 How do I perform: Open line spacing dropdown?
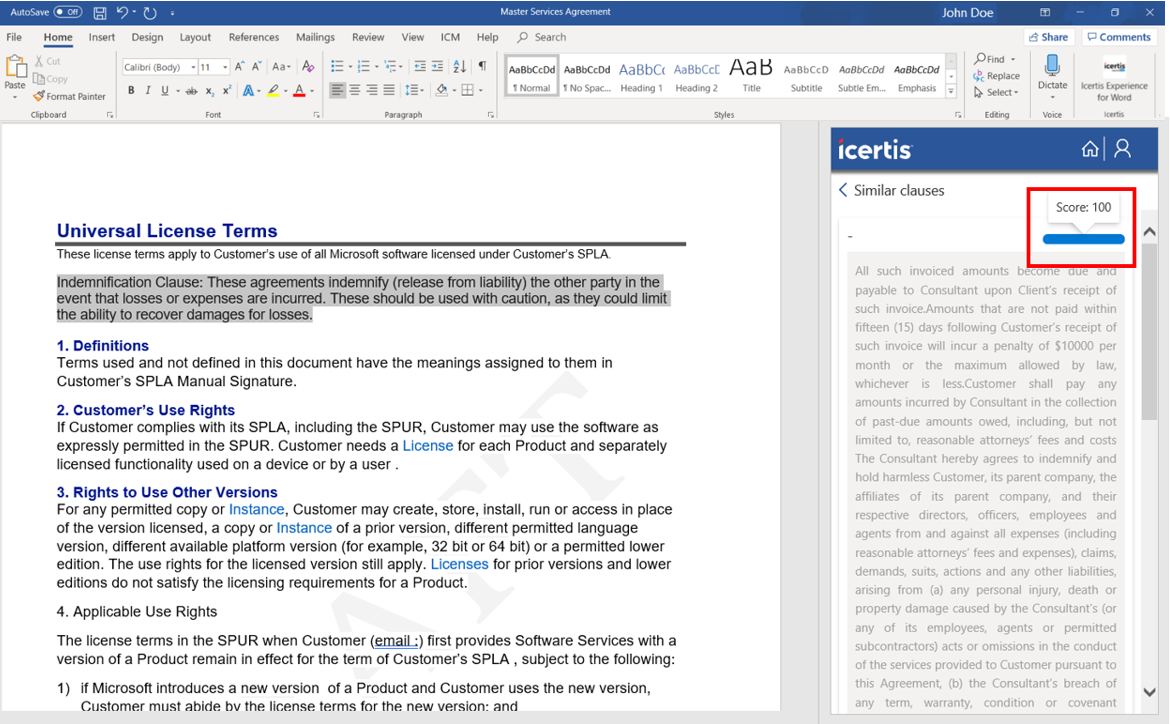click(413, 90)
